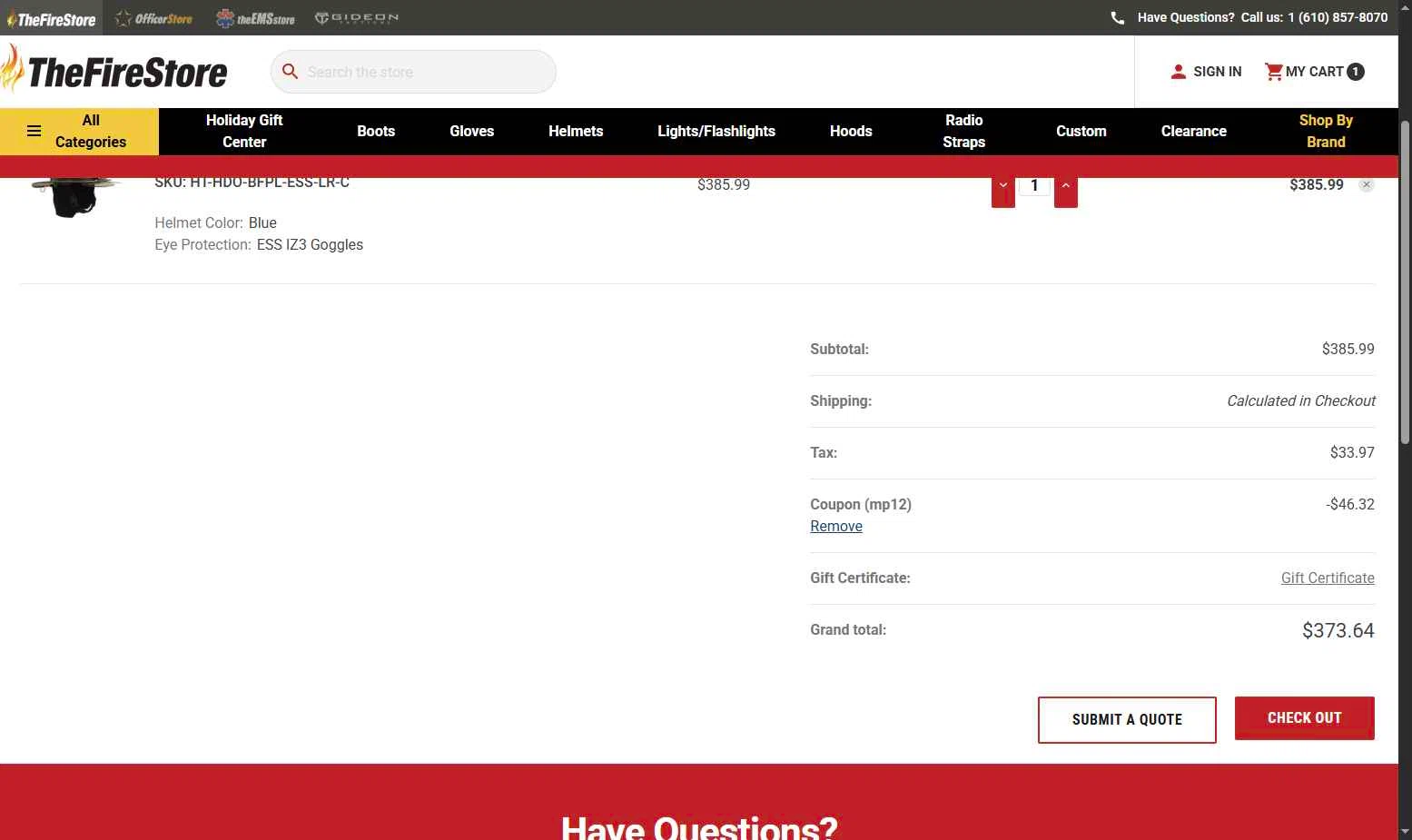Open the hamburger menu icon

coord(35,131)
